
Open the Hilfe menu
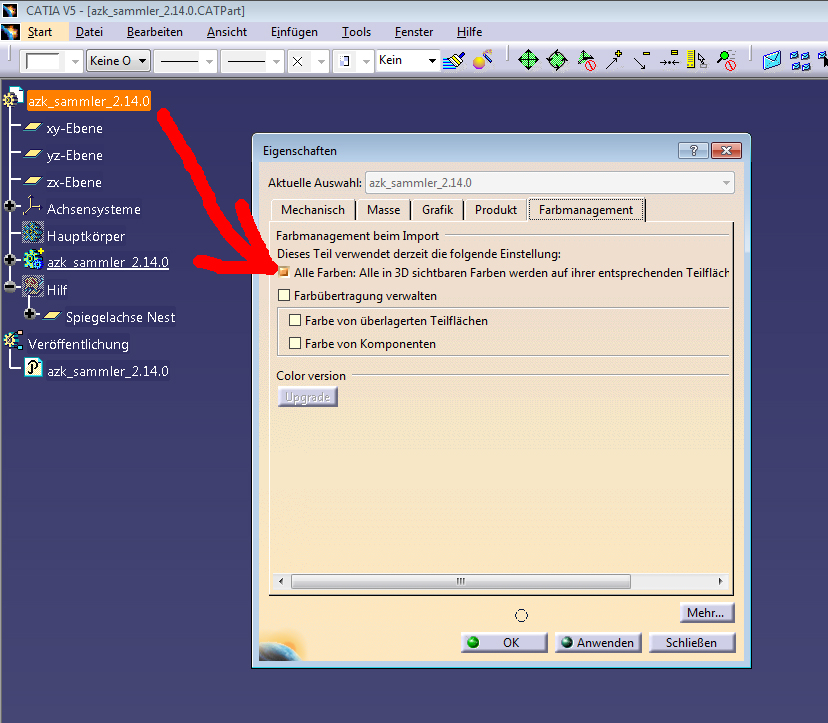(x=469, y=32)
